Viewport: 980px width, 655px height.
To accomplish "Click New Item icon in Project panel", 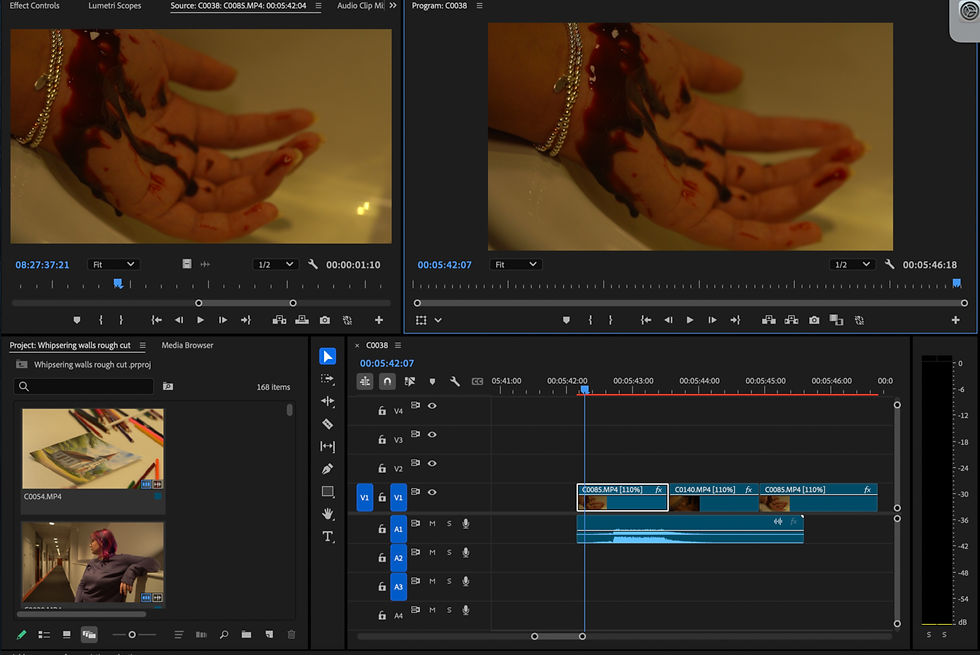I will tap(269, 634).
